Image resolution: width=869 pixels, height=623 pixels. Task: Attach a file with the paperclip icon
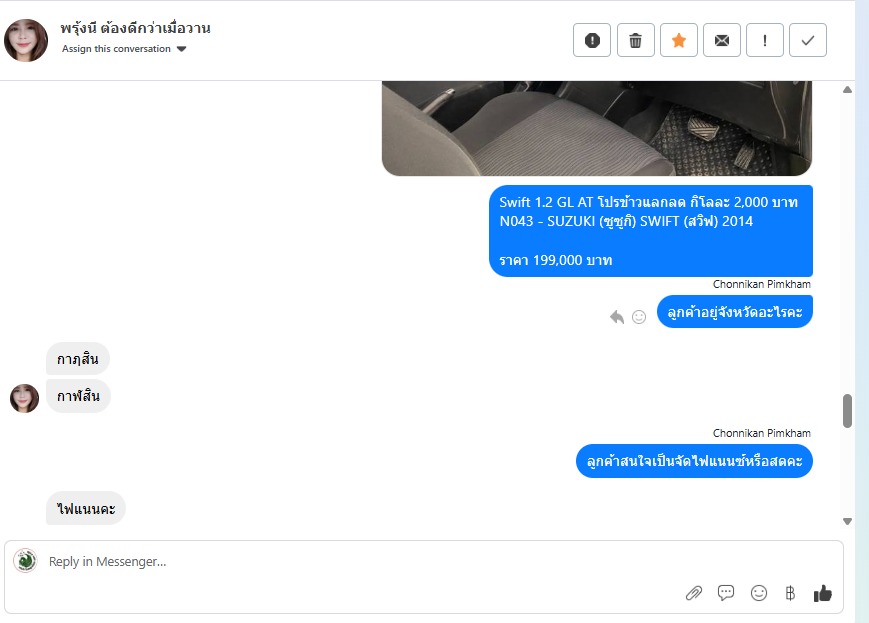[x=693, y=593]
